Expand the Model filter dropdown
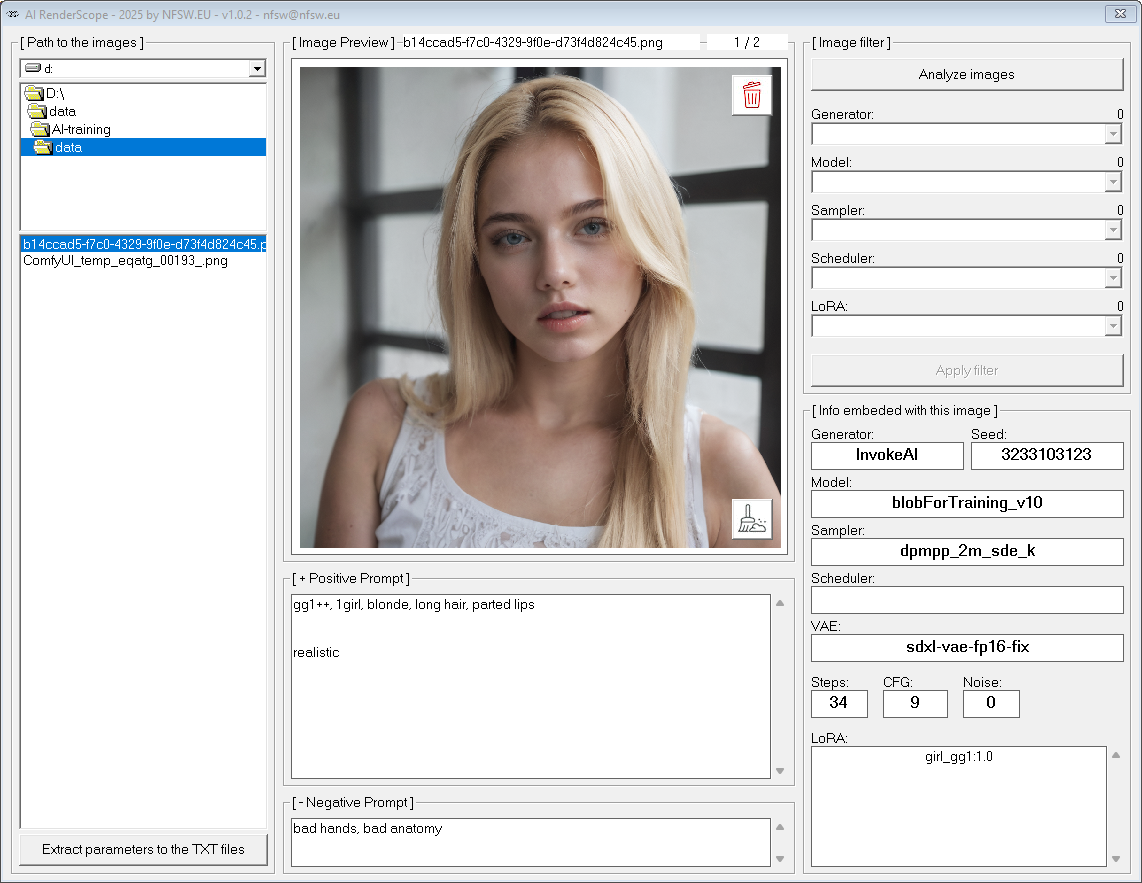The width and height of the screenshot is (1142, 883). click(1113, 182)
